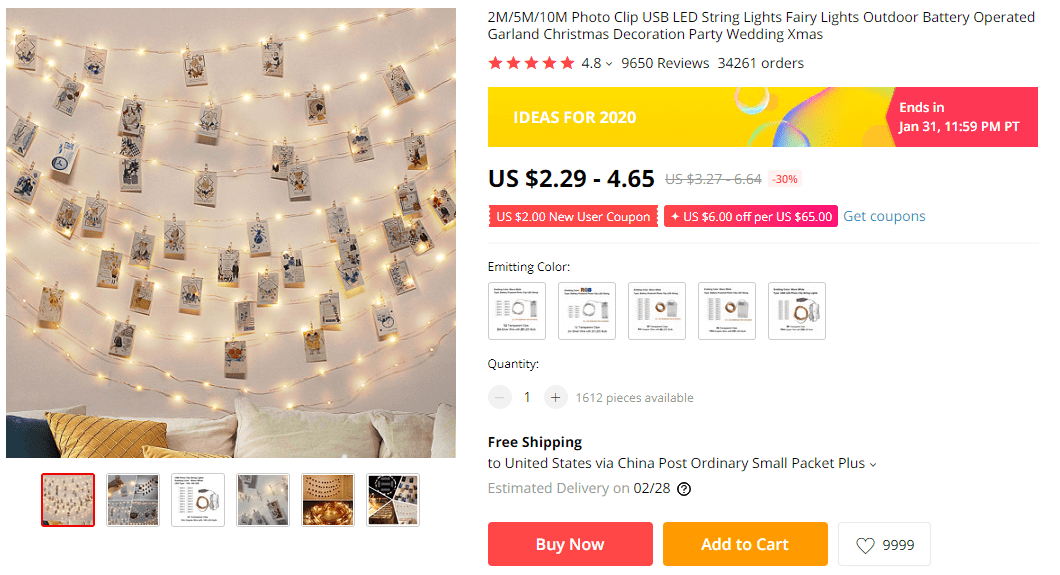
Task: Decrease quantity with the minus button
Action: click(x=500, y=397)
